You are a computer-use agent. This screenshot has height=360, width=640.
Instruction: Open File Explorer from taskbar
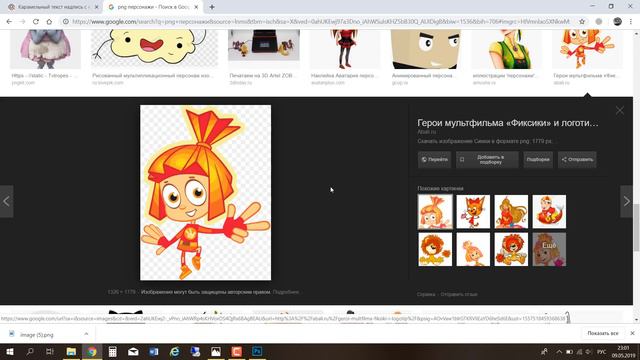point(71,351)
